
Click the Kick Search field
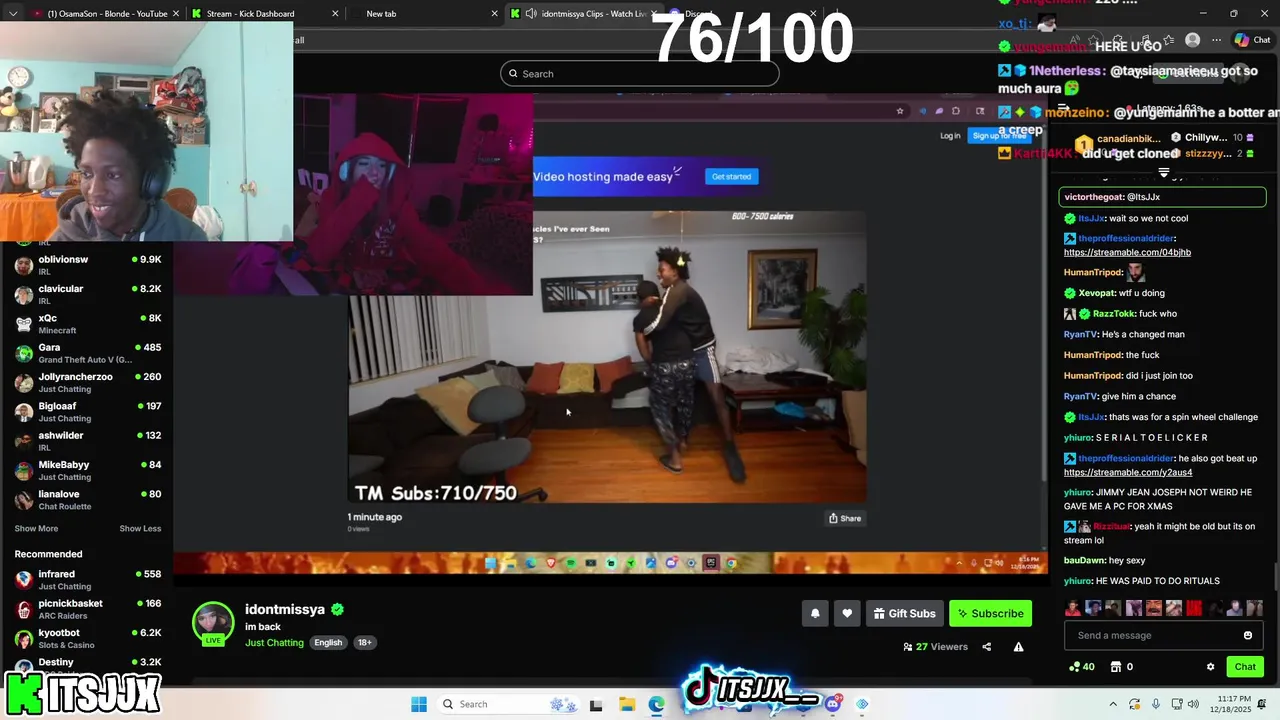pos(640,73)
